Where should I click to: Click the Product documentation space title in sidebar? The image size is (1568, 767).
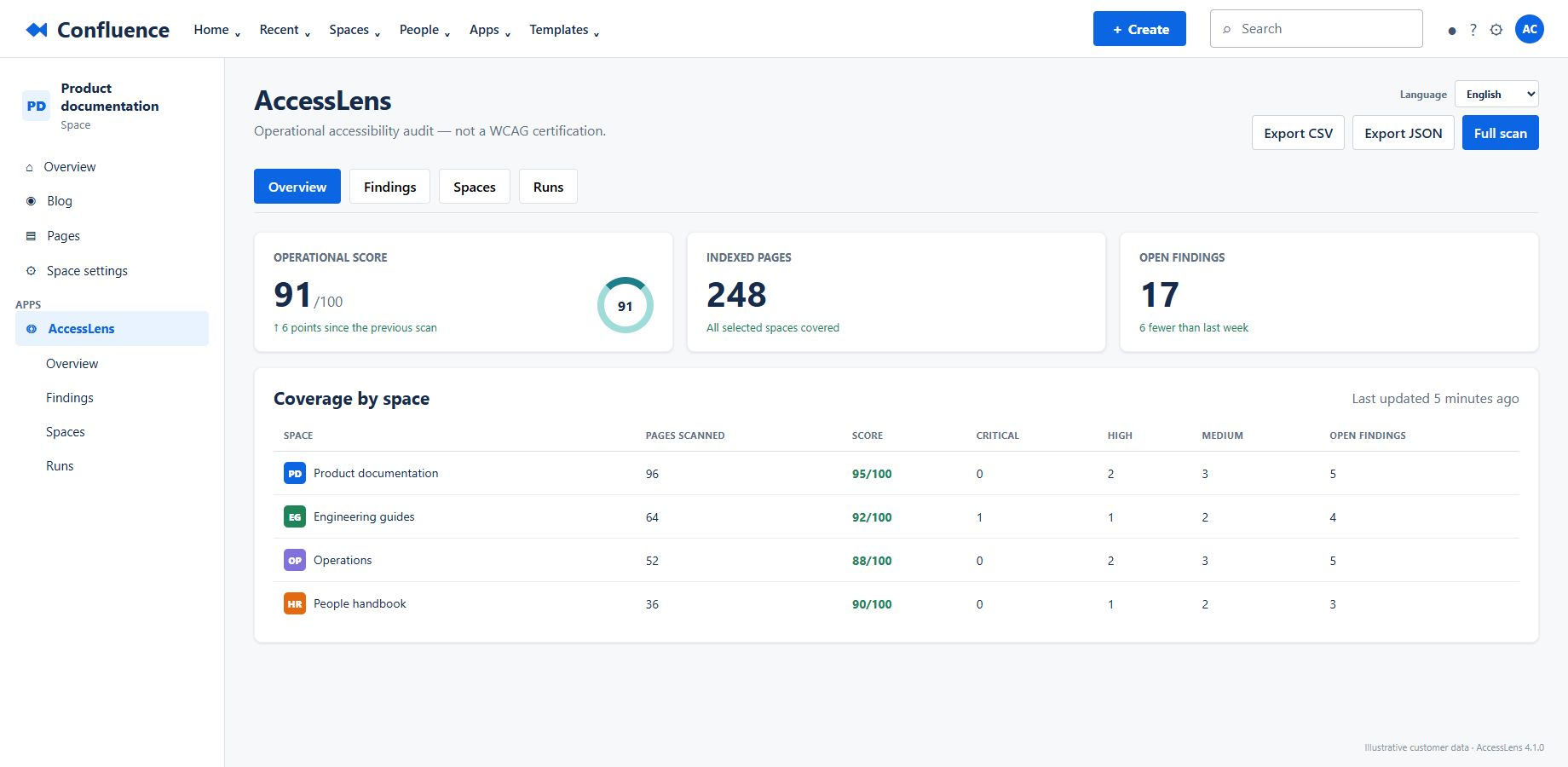pyautogui.click(x=110, y=97)
